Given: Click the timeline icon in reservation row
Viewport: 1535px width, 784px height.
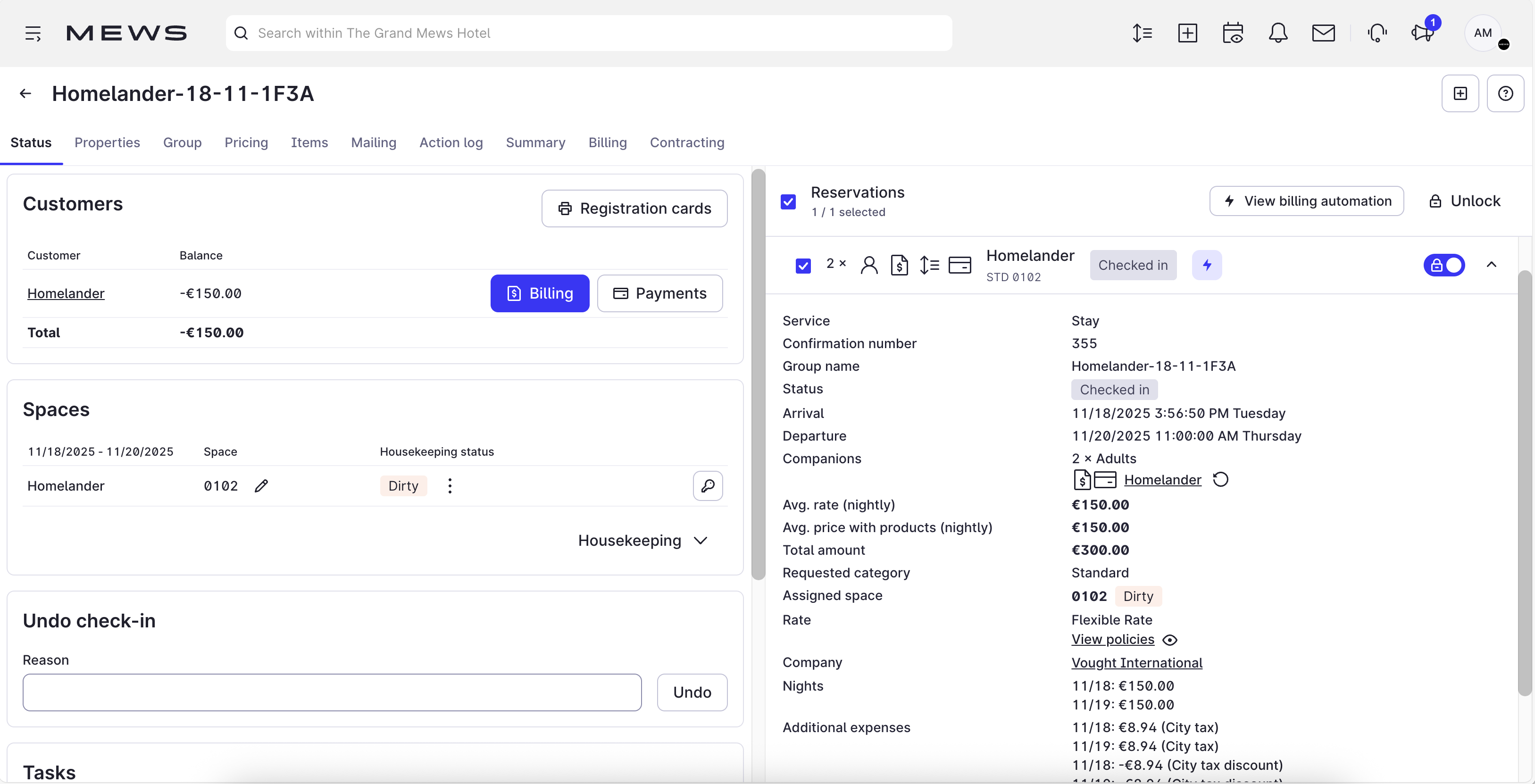Looking at the screenshot, I should pyautogui.click(x=929, y=265).
